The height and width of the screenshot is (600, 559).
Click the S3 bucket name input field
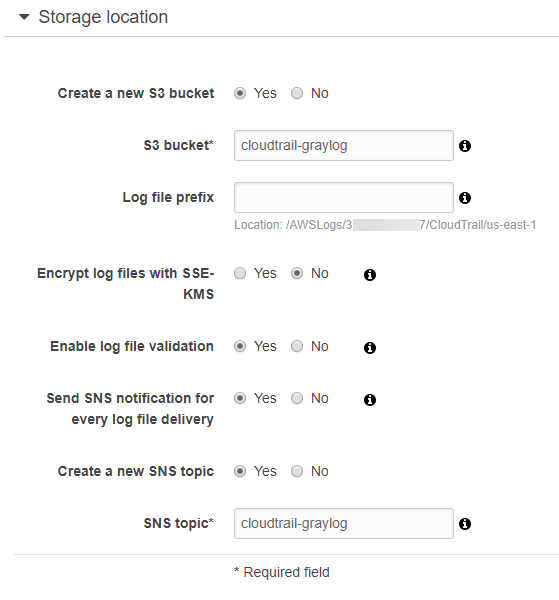(344, 145)
